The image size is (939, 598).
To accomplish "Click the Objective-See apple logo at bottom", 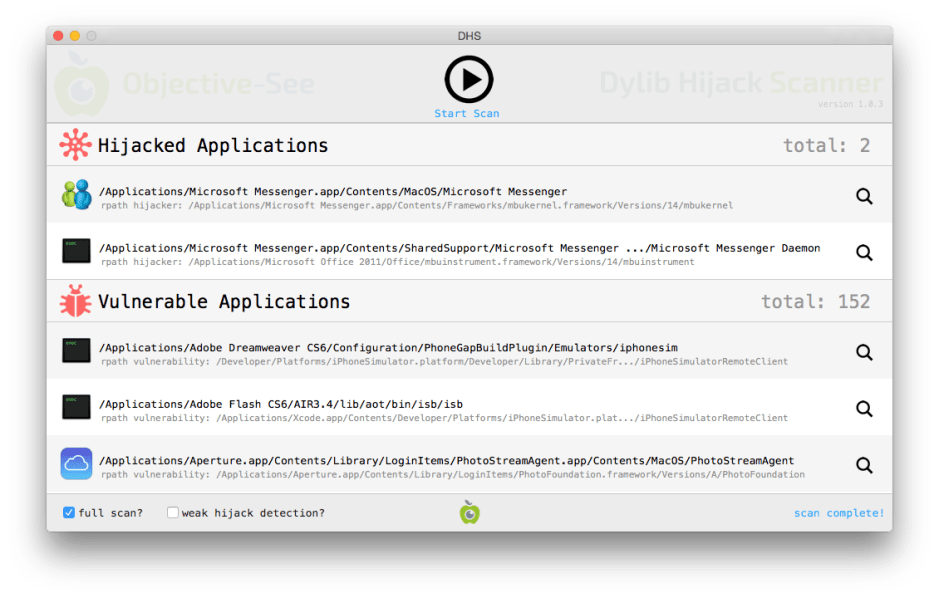I will click(x=468, y=511).
